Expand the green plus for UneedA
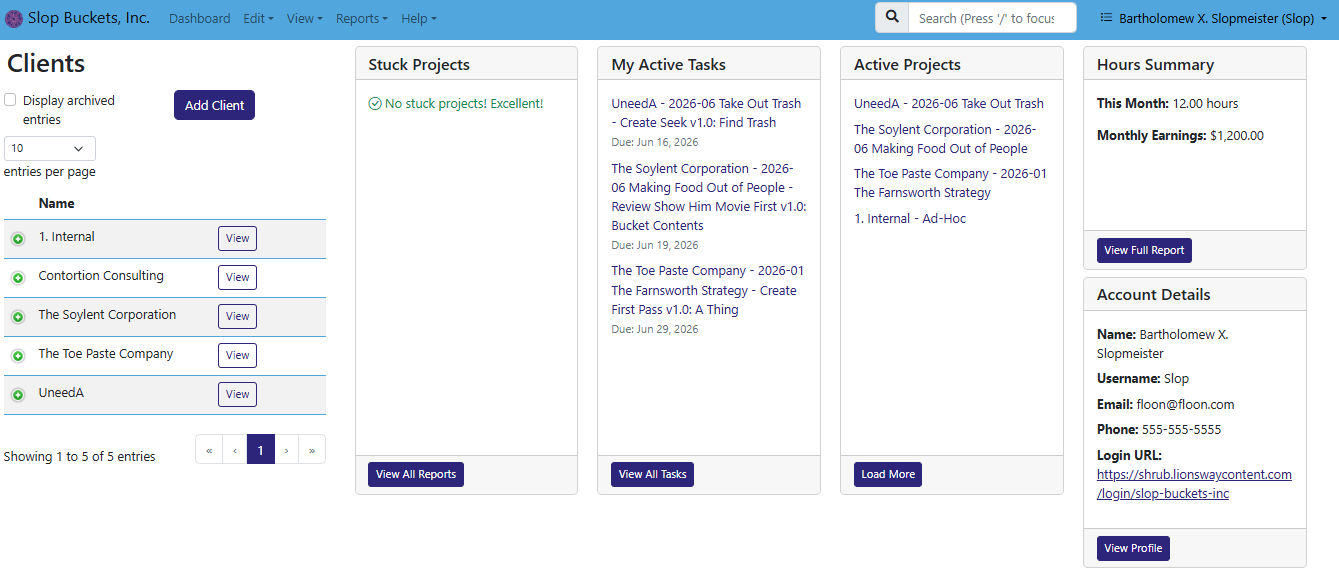Screen dimensions: 1339x571 click(17, 395)
